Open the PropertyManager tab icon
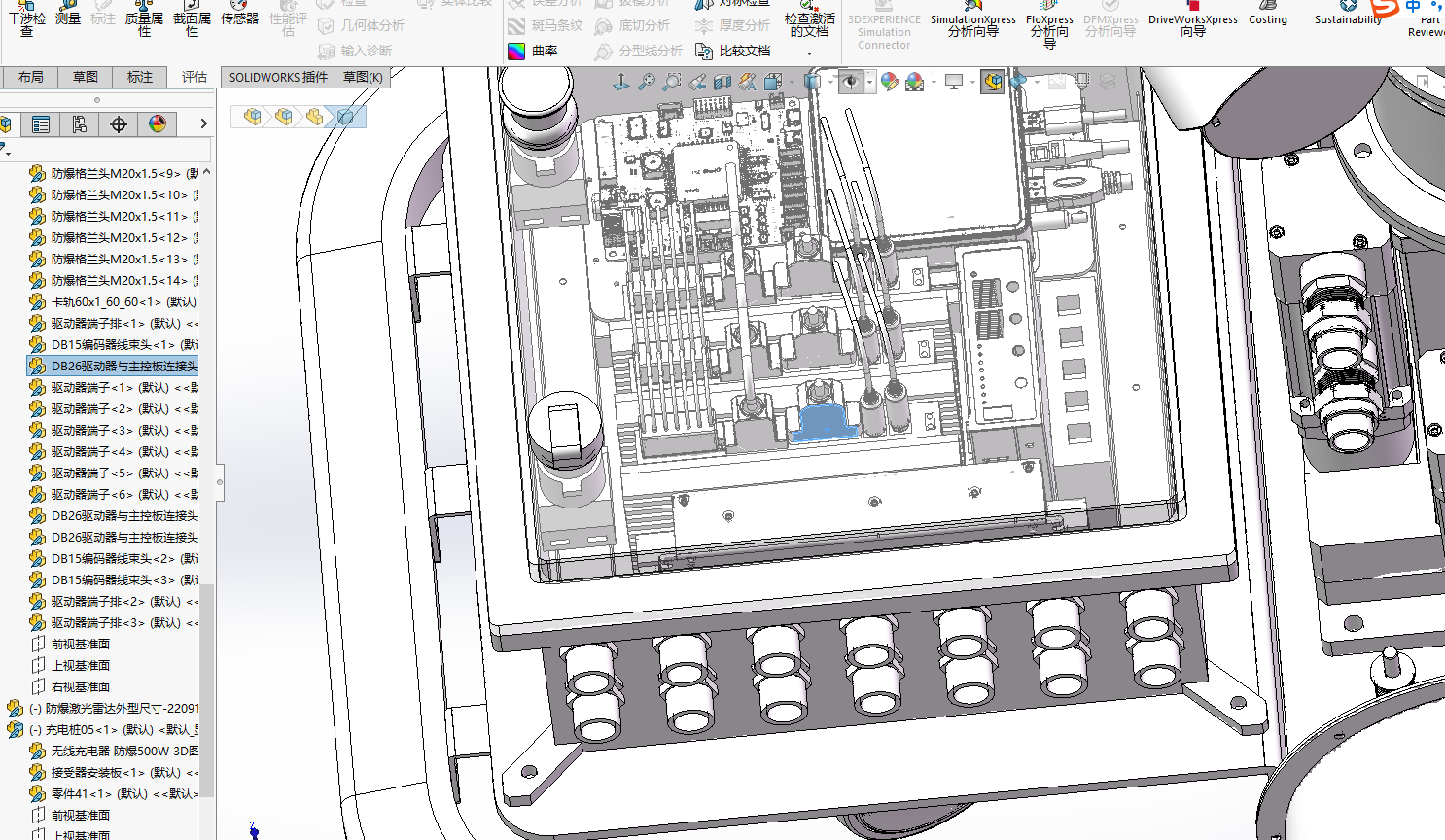The width and height of the screenshot is (1445, 840). click(x=41, y=124)
